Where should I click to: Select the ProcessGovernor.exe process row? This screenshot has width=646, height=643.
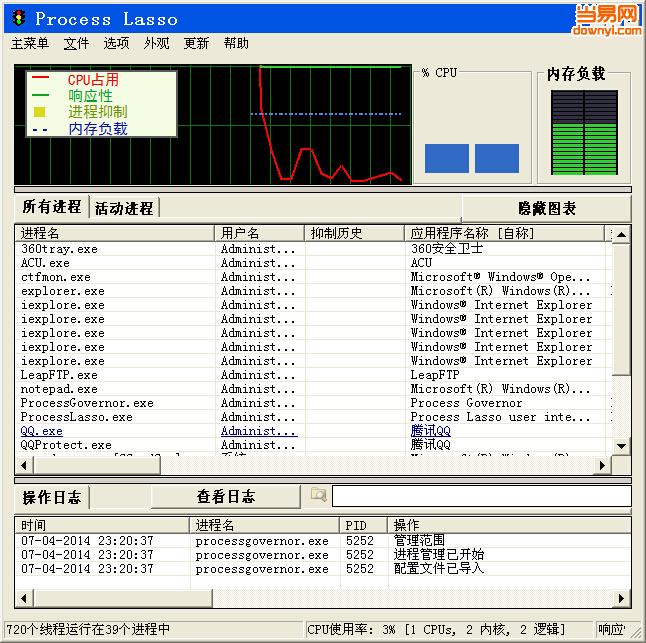pyautogui.click(x=87, y=403)
